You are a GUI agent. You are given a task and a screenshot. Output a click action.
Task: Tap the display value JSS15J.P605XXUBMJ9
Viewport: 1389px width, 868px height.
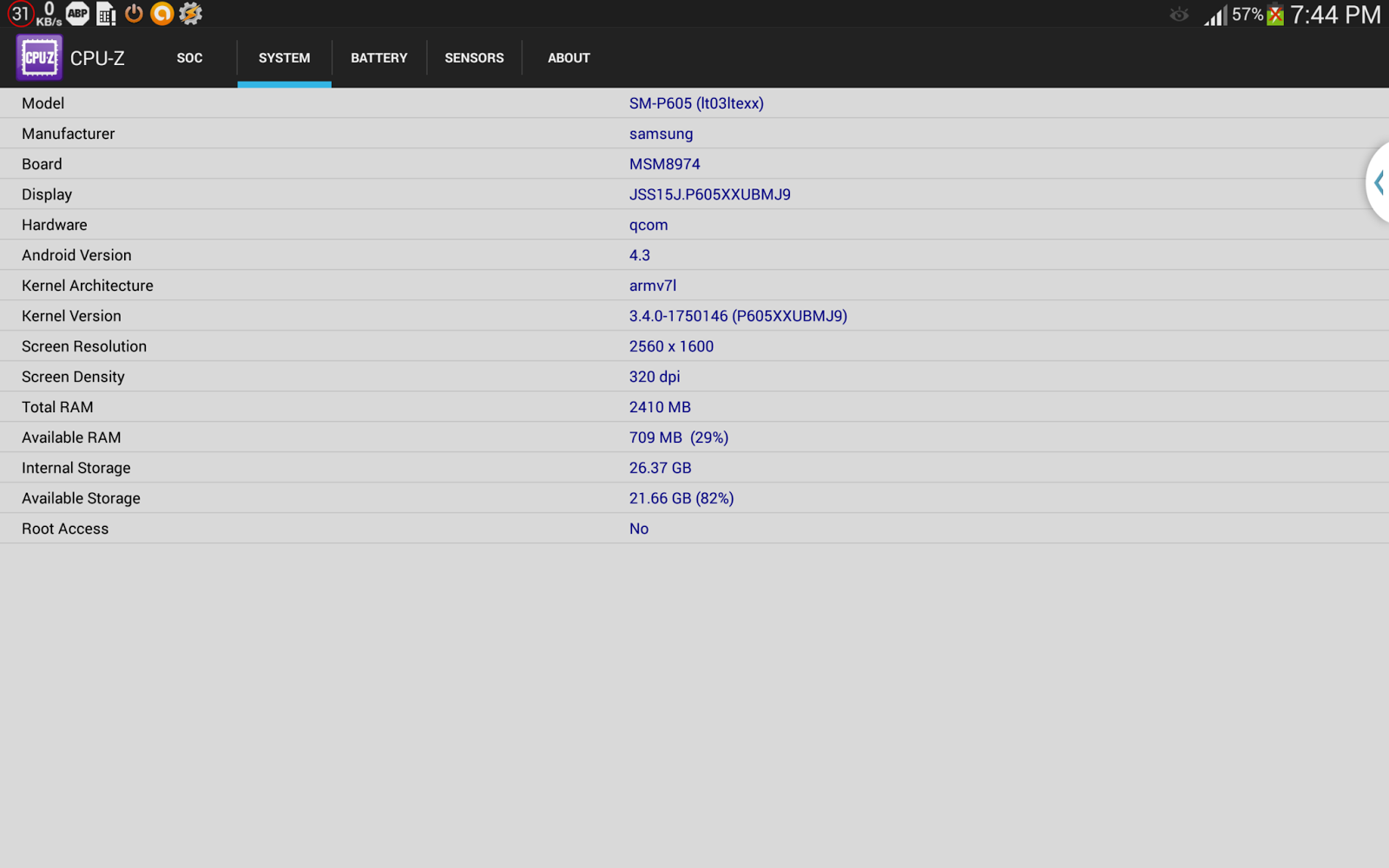coord(710,194)
